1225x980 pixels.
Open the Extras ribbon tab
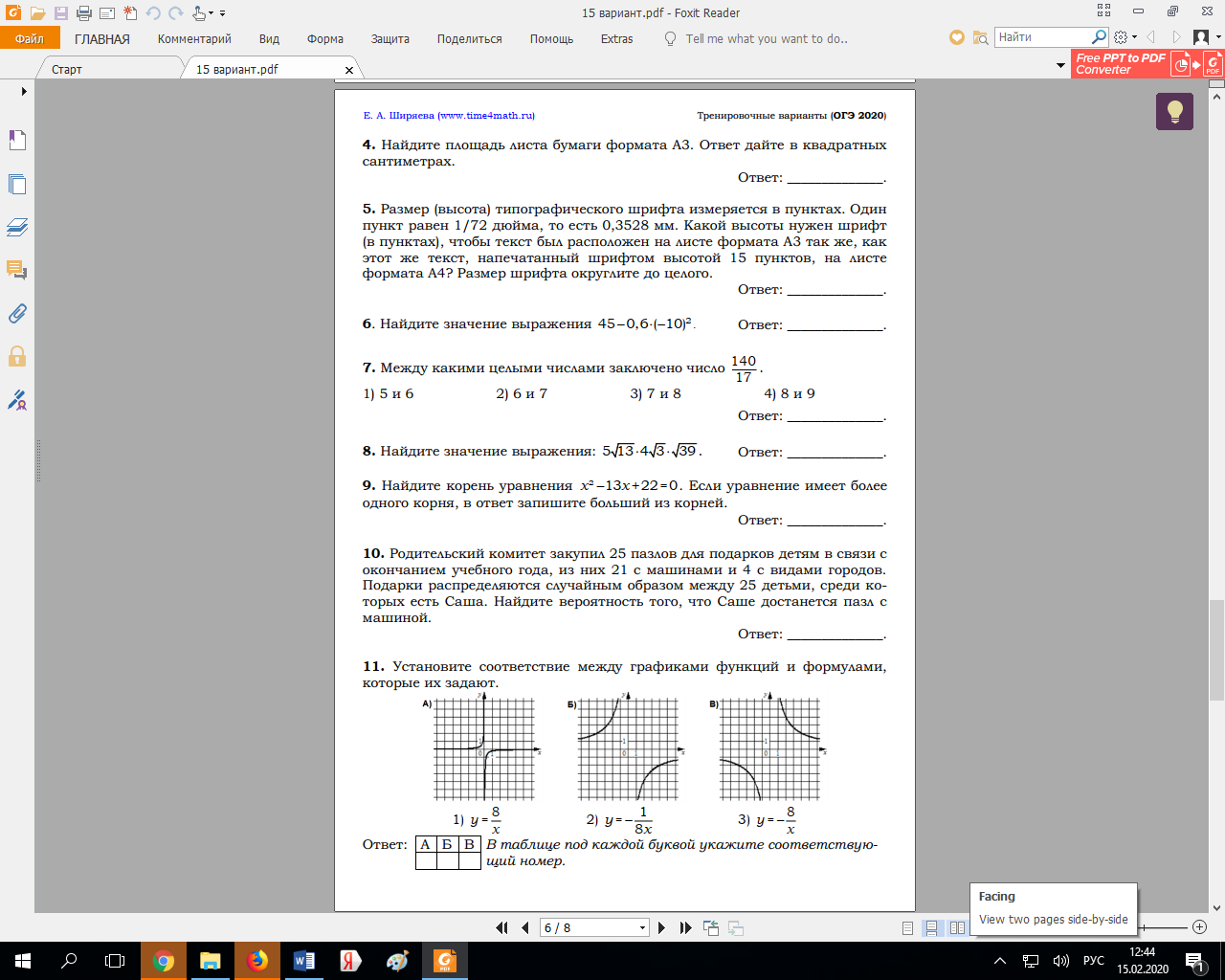coord(617,38)
